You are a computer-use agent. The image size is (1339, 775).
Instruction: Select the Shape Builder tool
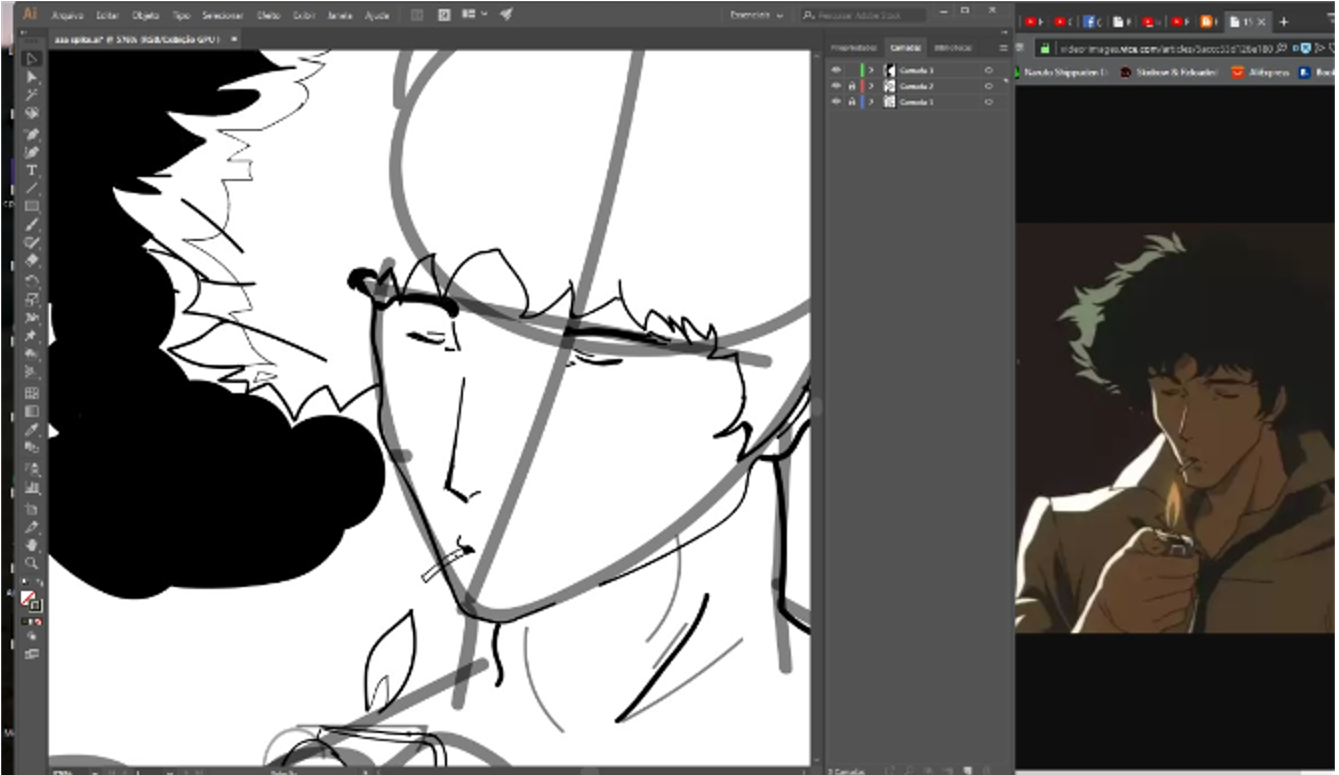tap(32, 356)
